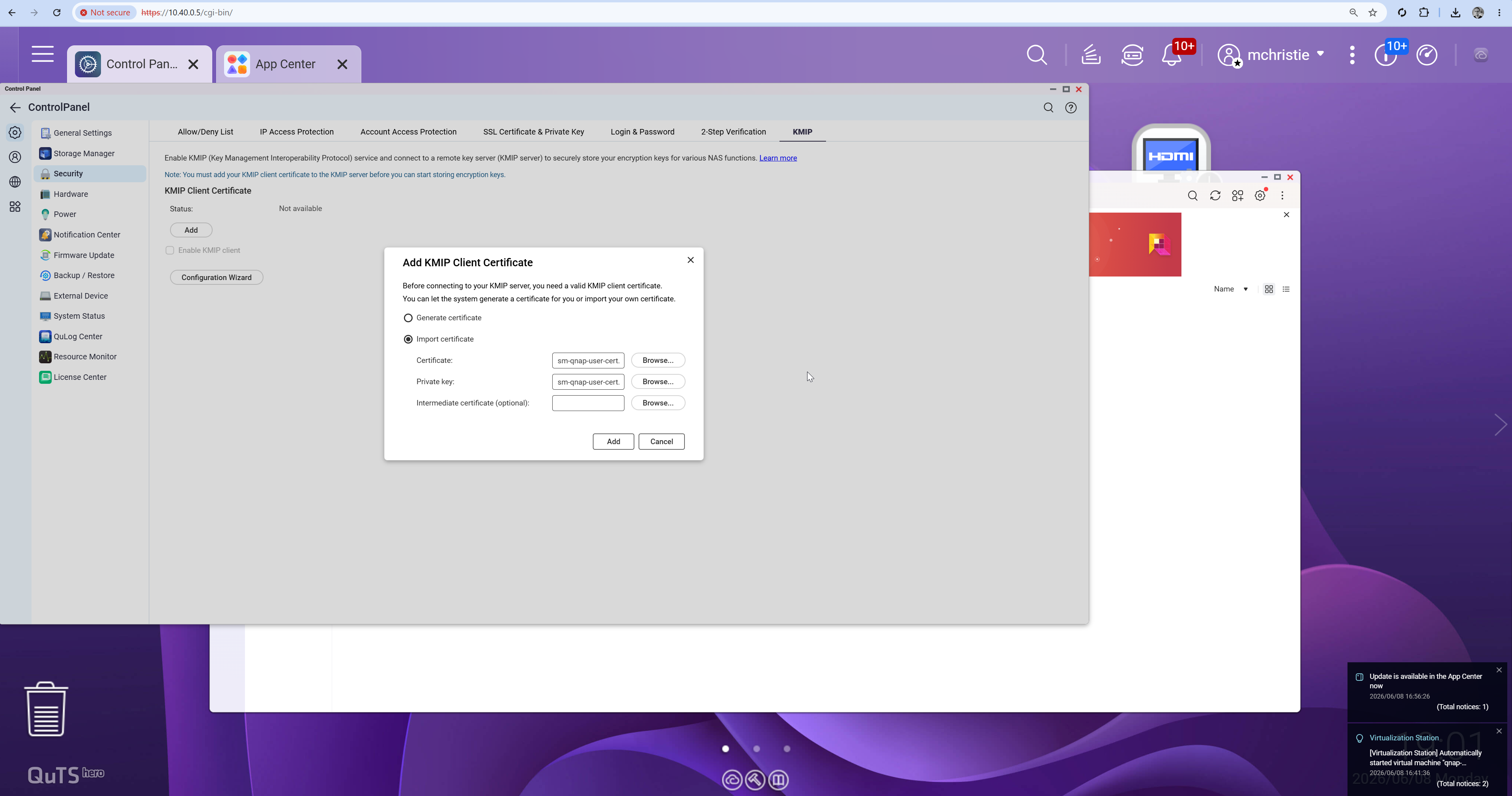Viewport: 1512px width, 796px height.
Task: Click Certificate file path field
Action: (x=588, y=361)
